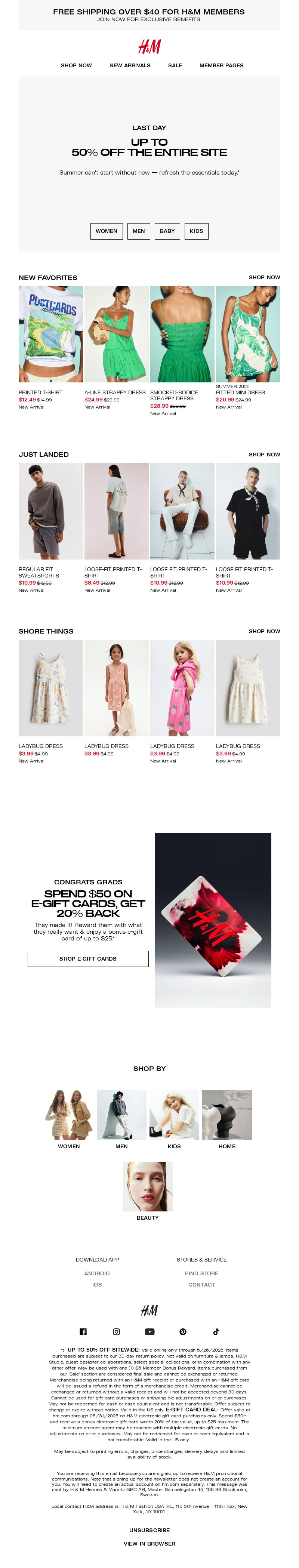This screenshot has width=299, height=1568.
Task: Open the Beauty category thumbnail
Action: 147,1186
